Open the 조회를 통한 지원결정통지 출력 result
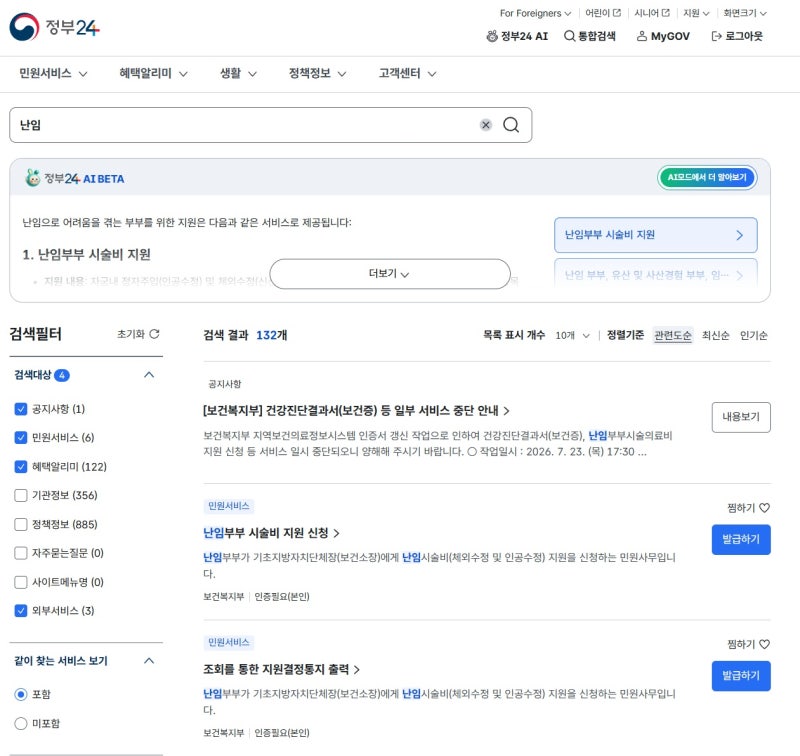 [281, 669]
